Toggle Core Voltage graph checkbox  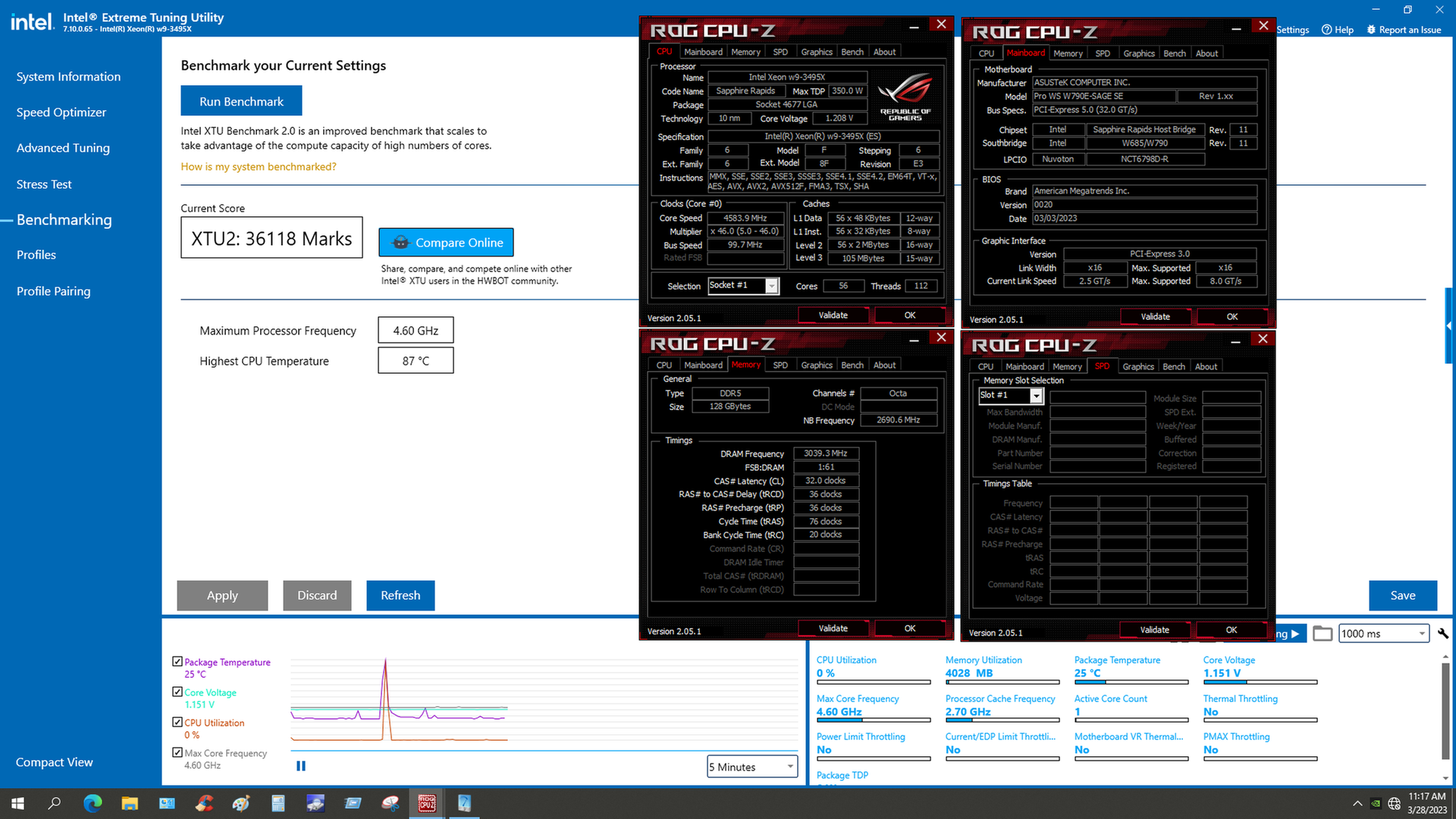click(x=177, y=692)
